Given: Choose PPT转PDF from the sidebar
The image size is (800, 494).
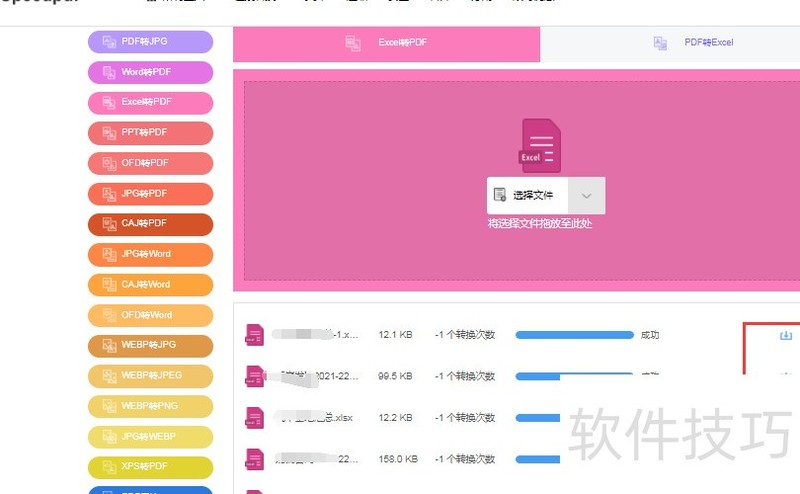Looking at the screenshot, I should click(150, 133).
